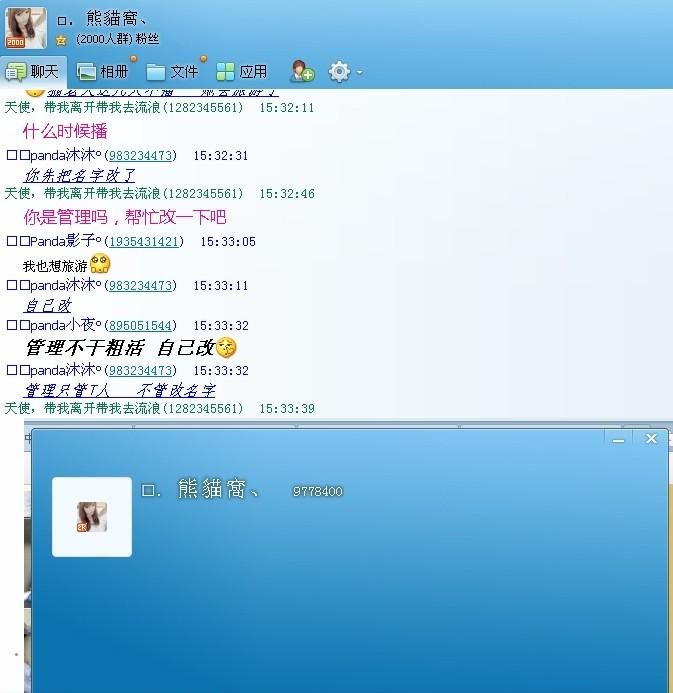Click sender name 天使 at 15:32:11
The width and height of the screenshot is (673, 693).
(84, 108)
